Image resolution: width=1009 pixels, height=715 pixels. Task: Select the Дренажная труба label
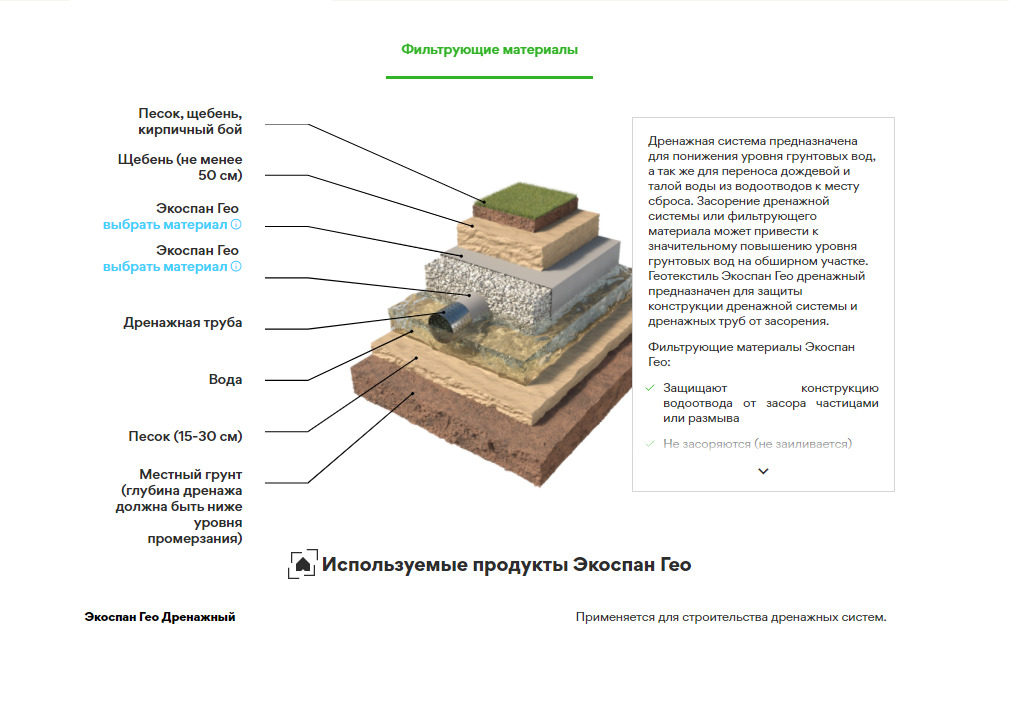coord(183,323)
